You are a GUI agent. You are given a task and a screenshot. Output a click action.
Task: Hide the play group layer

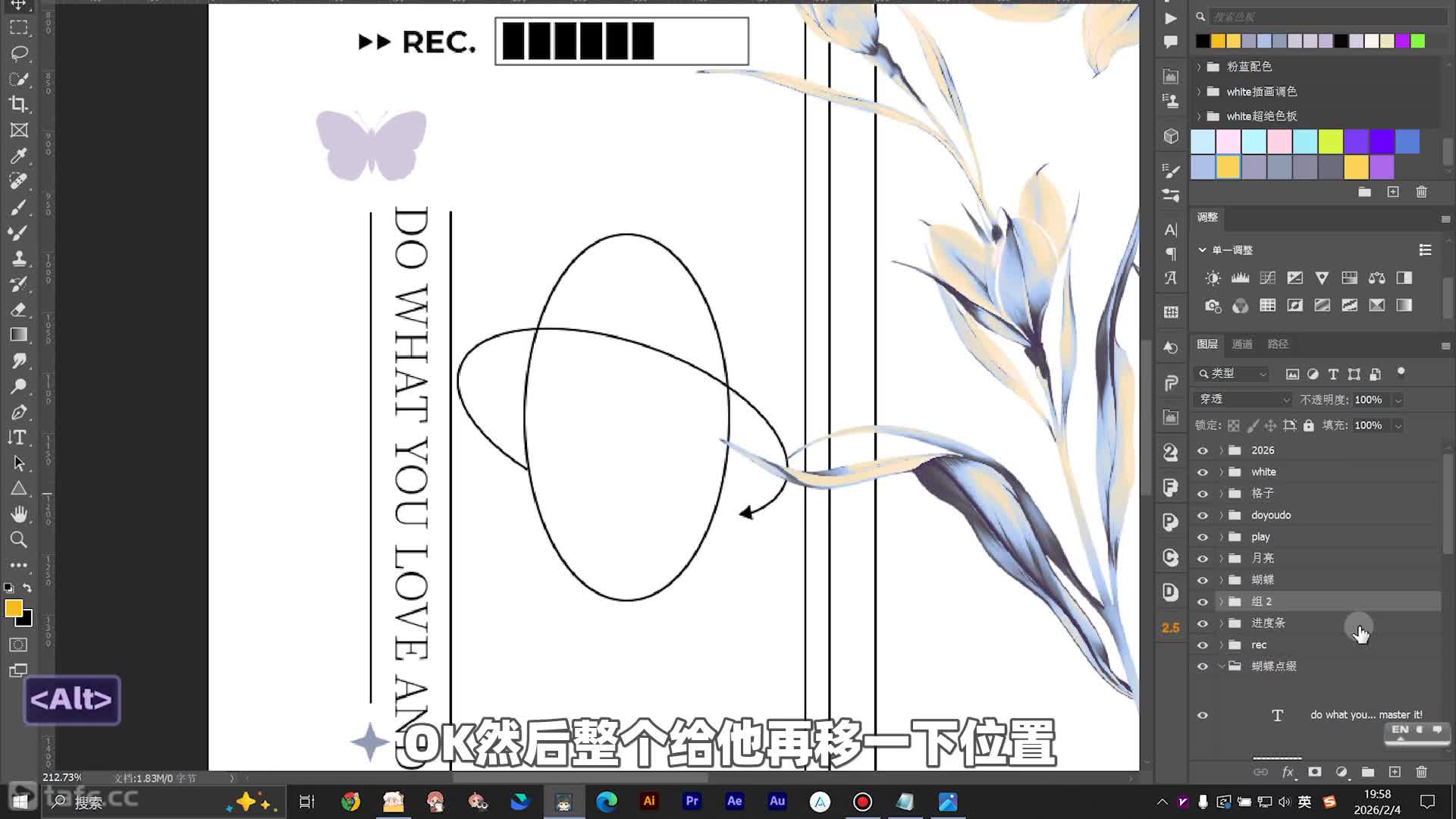1203,537
